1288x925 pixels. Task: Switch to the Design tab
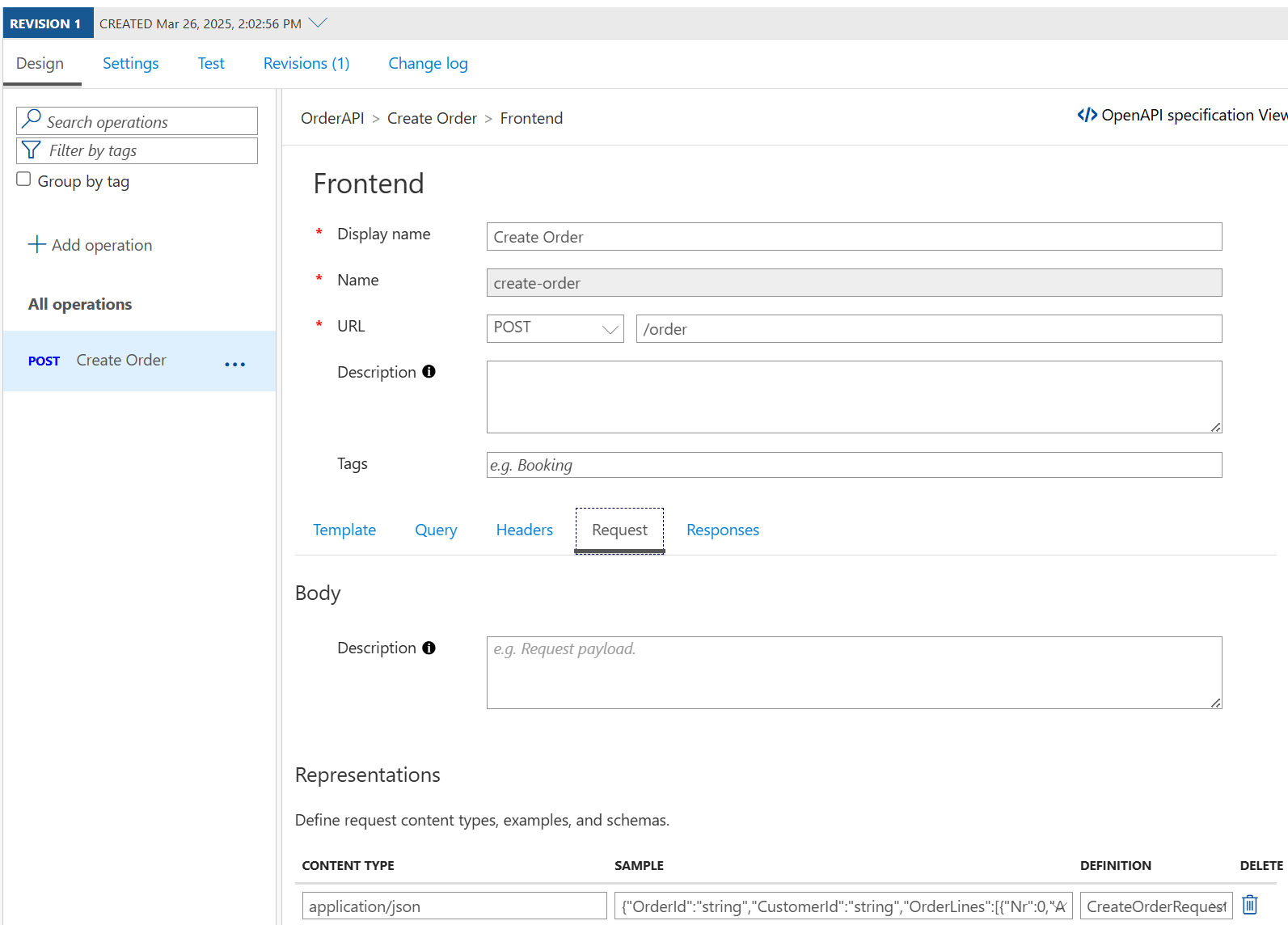pyautogui.click(x=40, y=63)
